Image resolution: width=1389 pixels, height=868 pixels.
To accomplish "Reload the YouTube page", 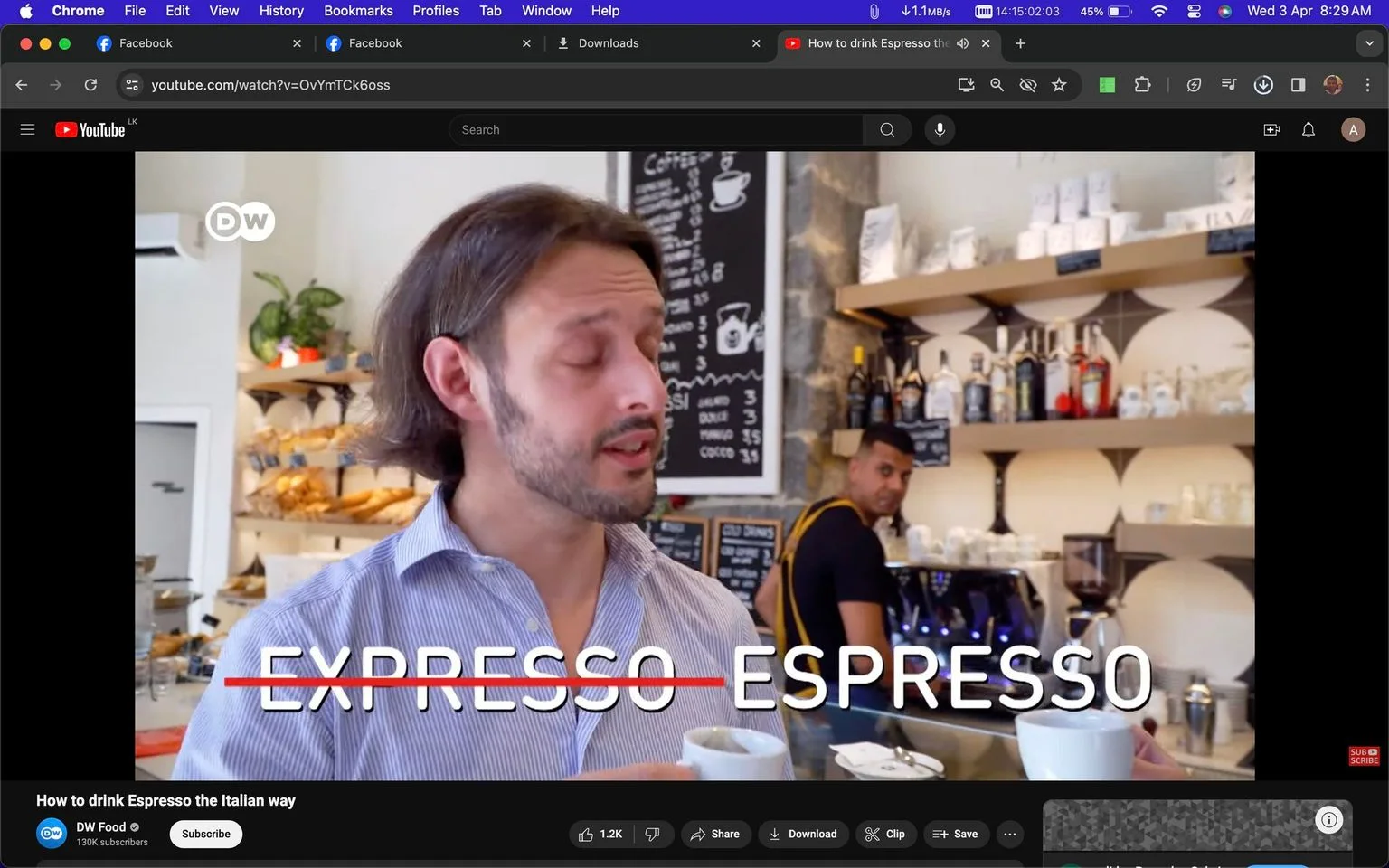I will pos(90,85).
